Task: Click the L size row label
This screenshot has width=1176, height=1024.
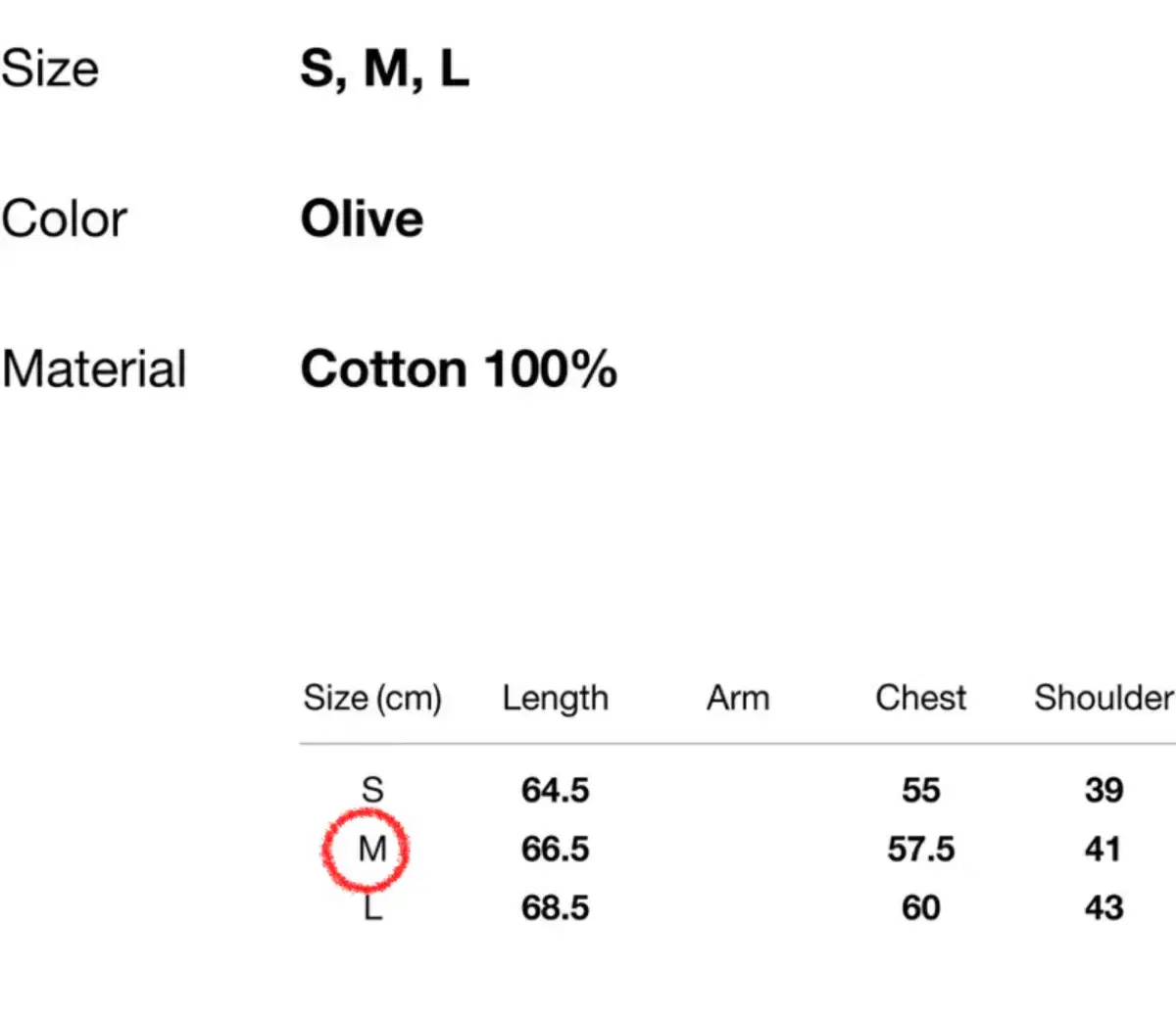Action: coord(372,908)
